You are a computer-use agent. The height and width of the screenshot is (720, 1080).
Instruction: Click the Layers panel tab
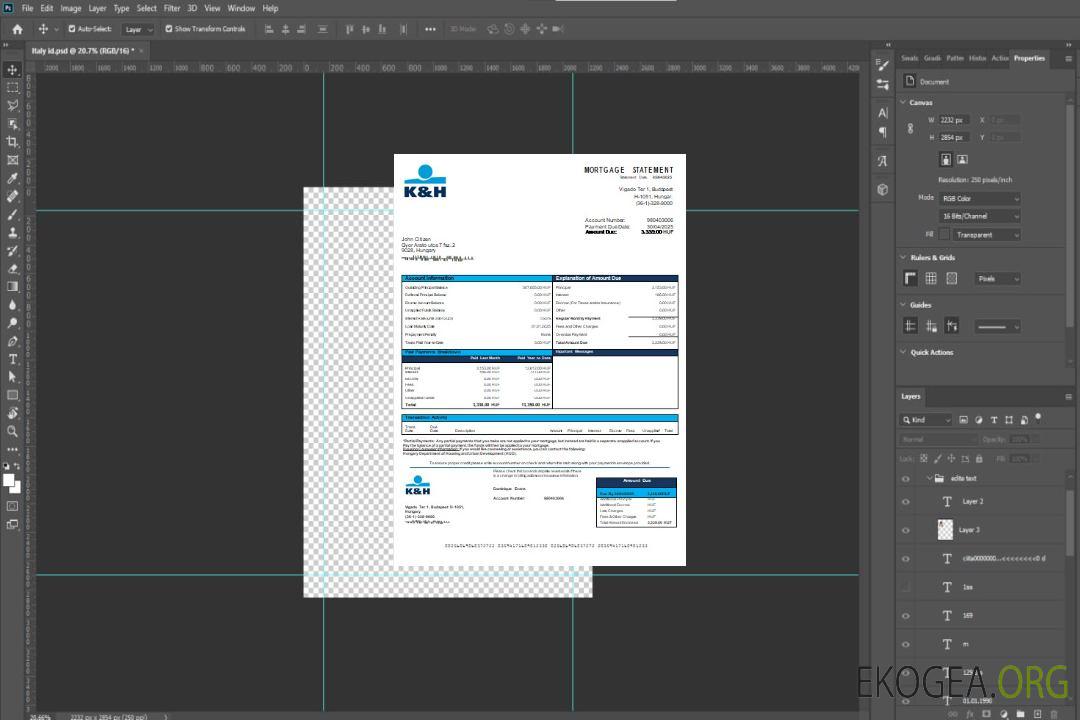911,397
